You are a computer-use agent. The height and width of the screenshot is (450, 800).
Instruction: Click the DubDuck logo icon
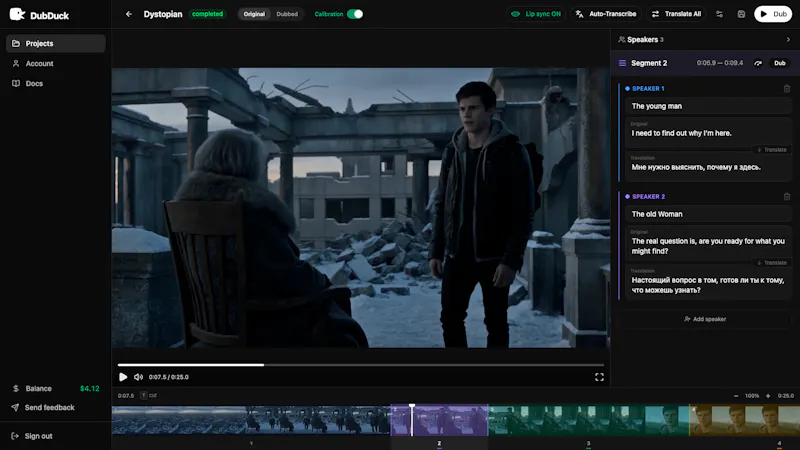coord(17,14)
